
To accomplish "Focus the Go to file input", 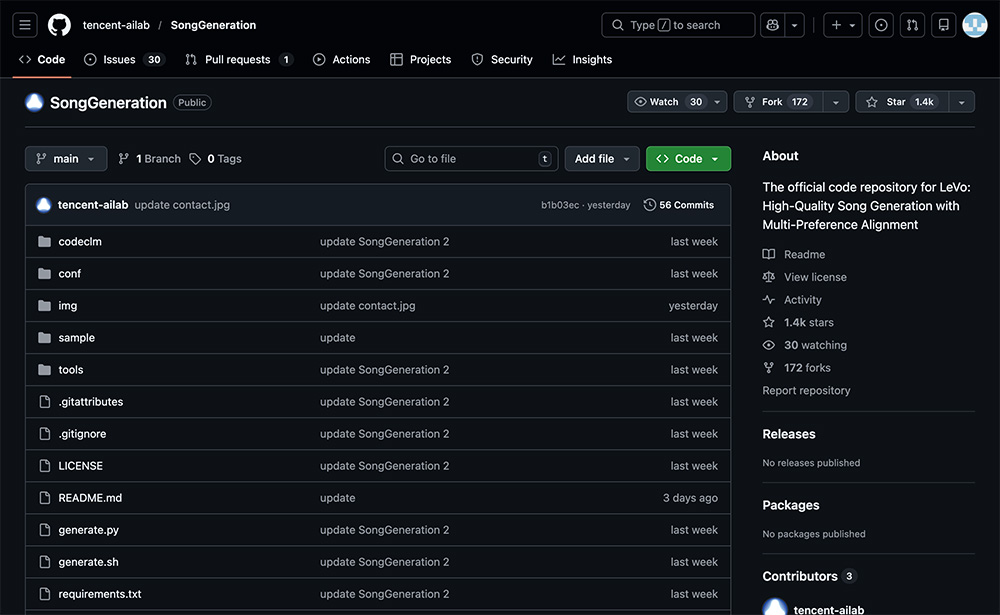I will [x=471, y=159].
